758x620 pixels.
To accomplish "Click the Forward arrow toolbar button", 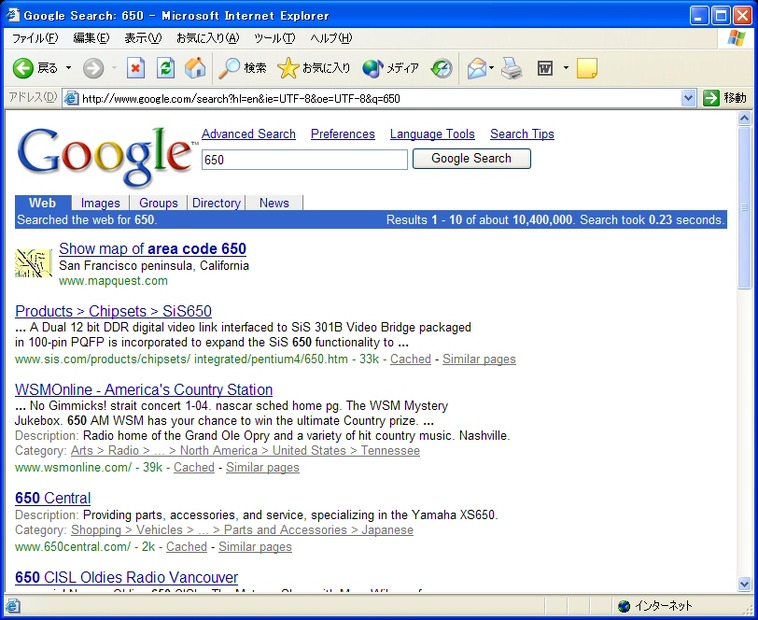I will 93,68.
